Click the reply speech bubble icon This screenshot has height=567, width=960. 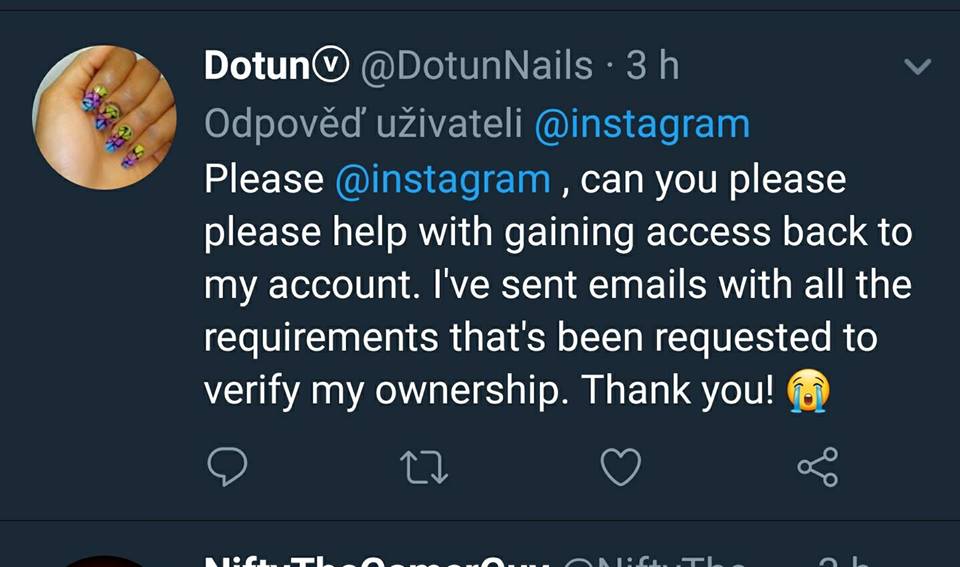[x=226, y=466]
